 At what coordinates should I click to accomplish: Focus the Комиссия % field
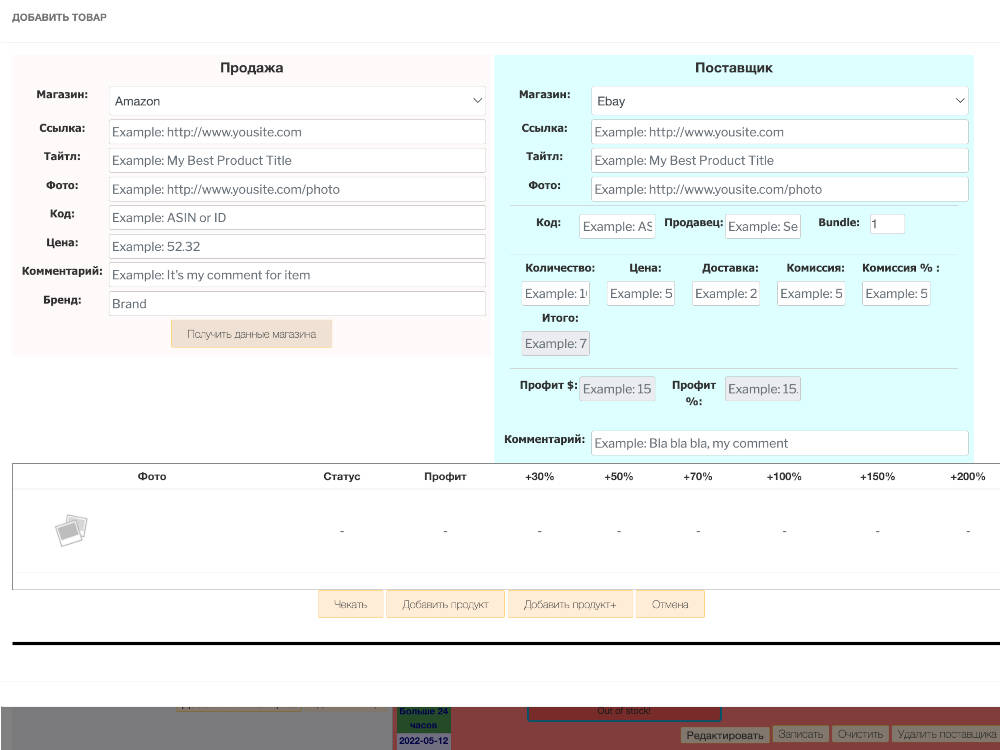(x=896, y=293)
